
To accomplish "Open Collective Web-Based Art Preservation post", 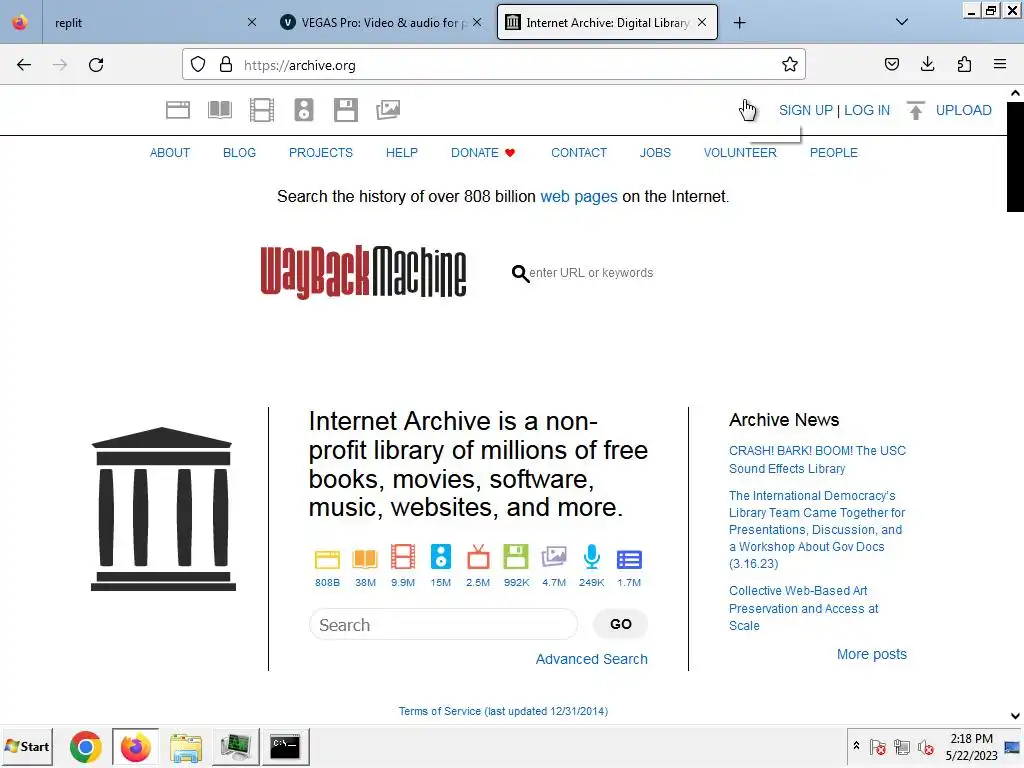I will pos(803,608).
